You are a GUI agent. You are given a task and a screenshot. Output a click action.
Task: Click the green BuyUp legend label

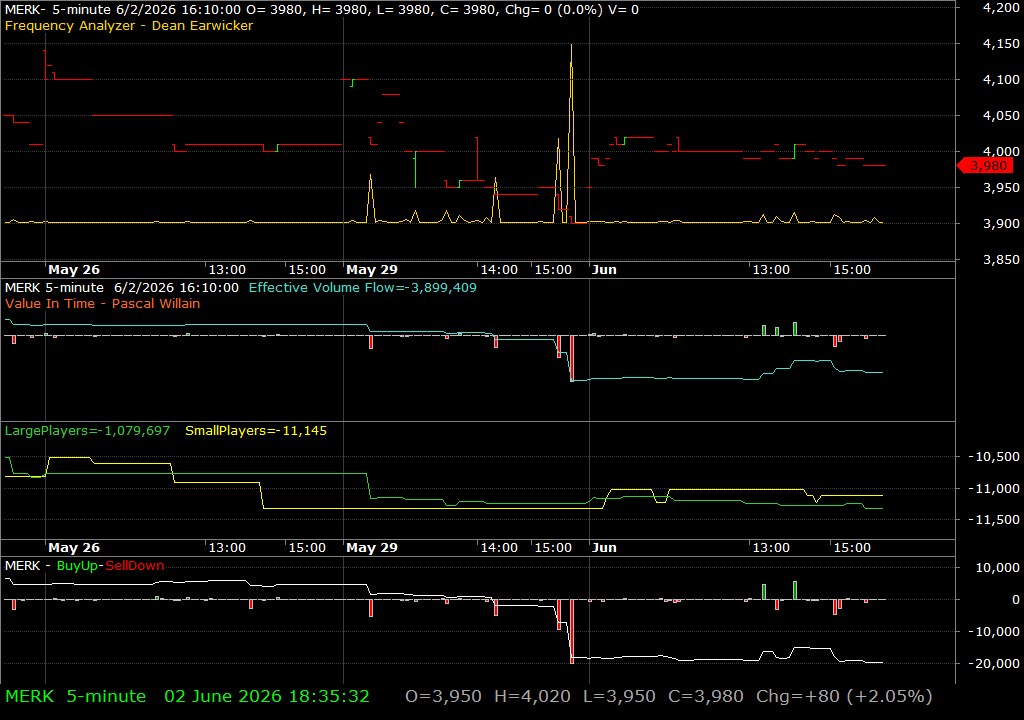pyautogui.click(x=77, y=566)
